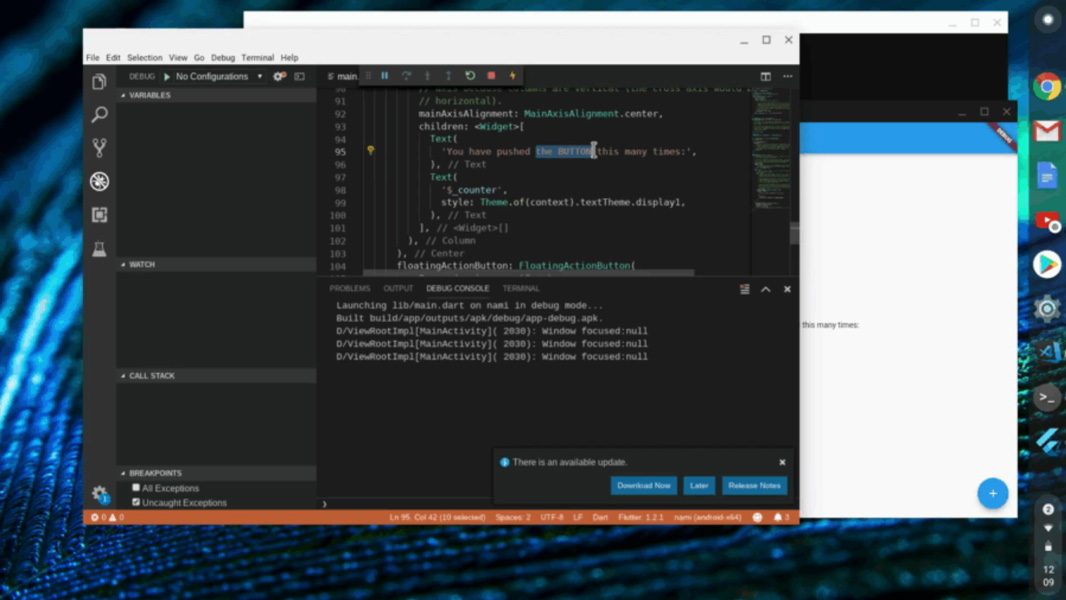Viewport: 1066px width, 600px height.
Task: Collapse the Variables section
Action: (150, 95)
